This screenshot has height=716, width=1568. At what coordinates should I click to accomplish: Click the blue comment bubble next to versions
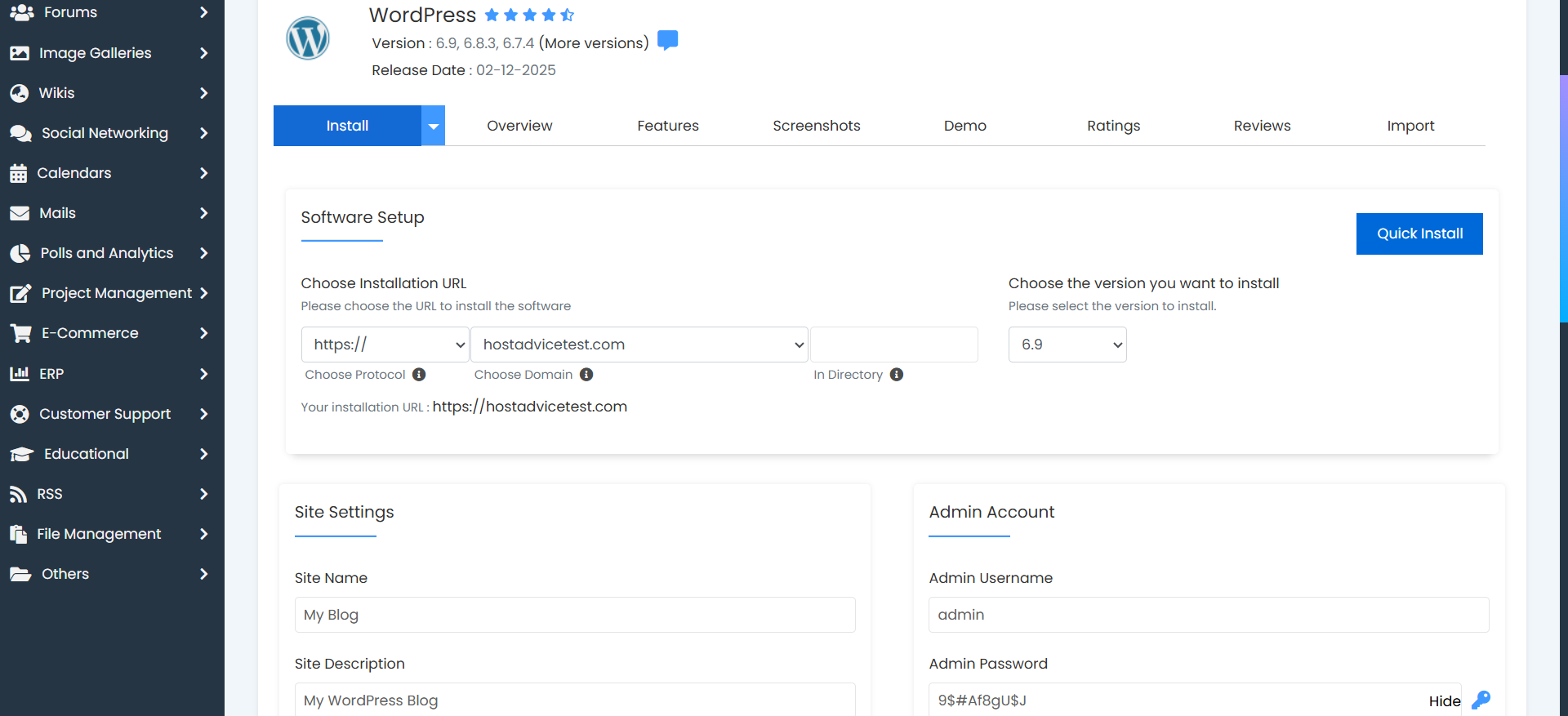[x=668, y=40]
